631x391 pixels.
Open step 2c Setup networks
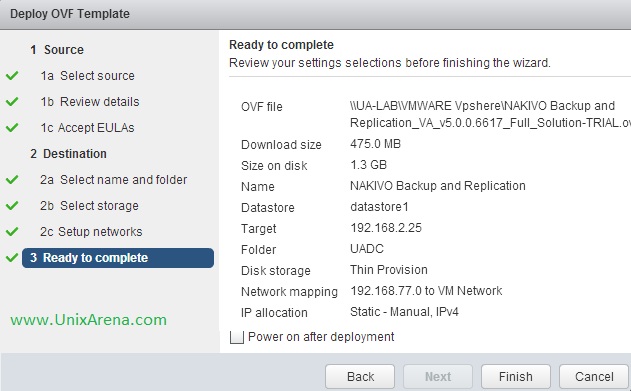tap(91, 232)
